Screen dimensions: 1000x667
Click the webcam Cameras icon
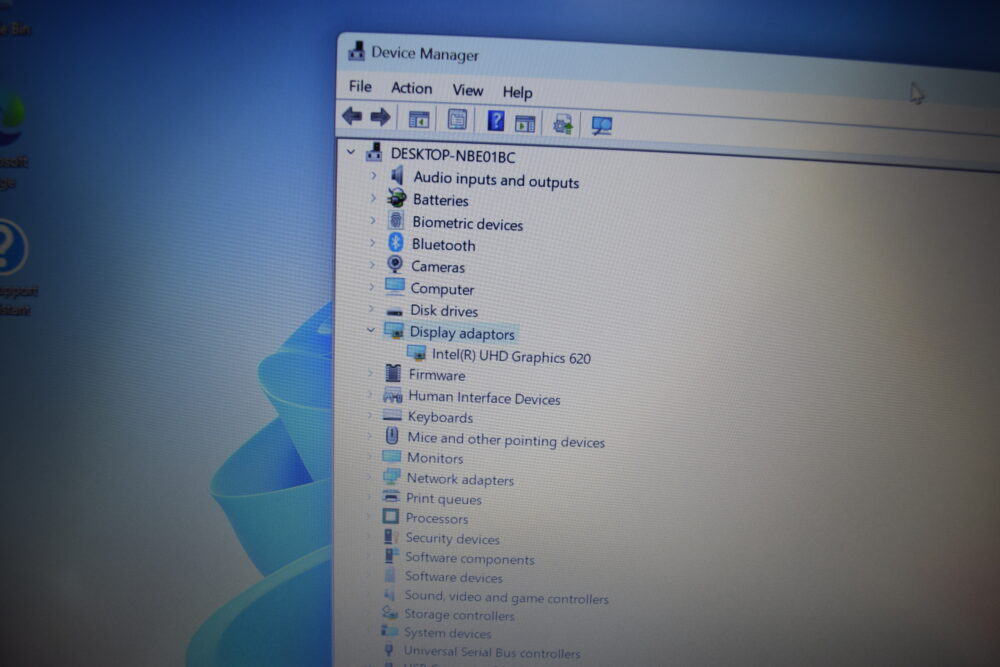tap(395, 265)
